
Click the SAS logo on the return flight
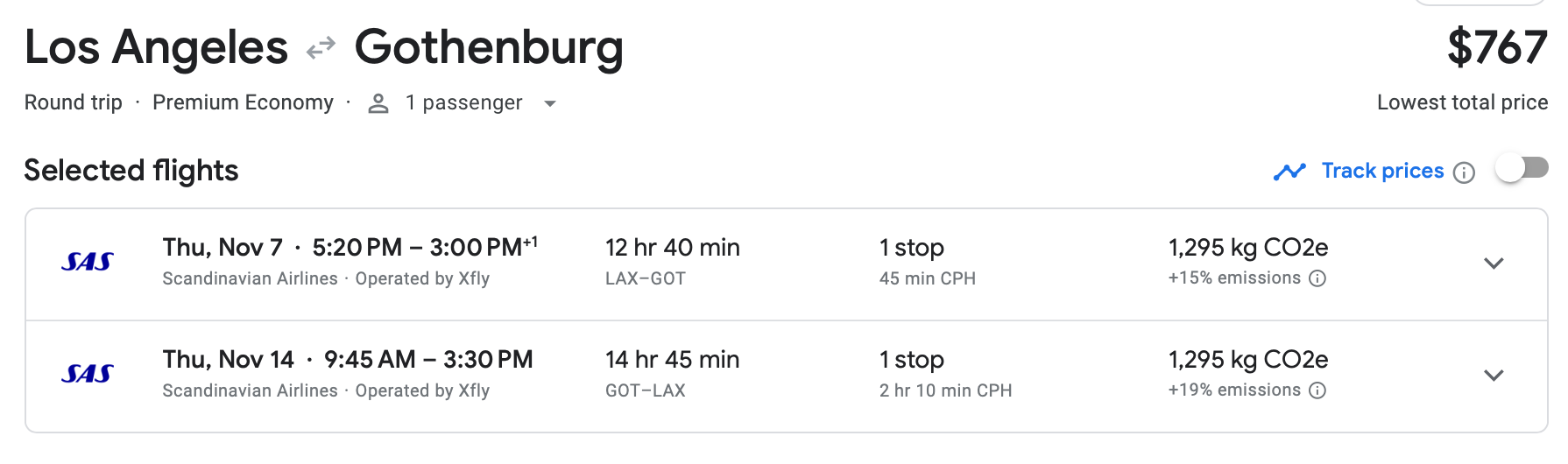pos(88,374)
